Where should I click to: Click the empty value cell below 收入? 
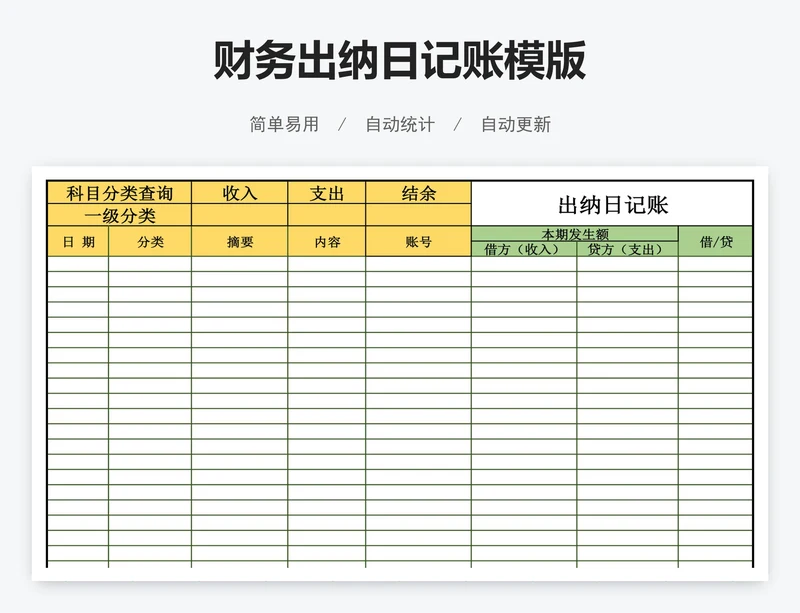[240, 215]
